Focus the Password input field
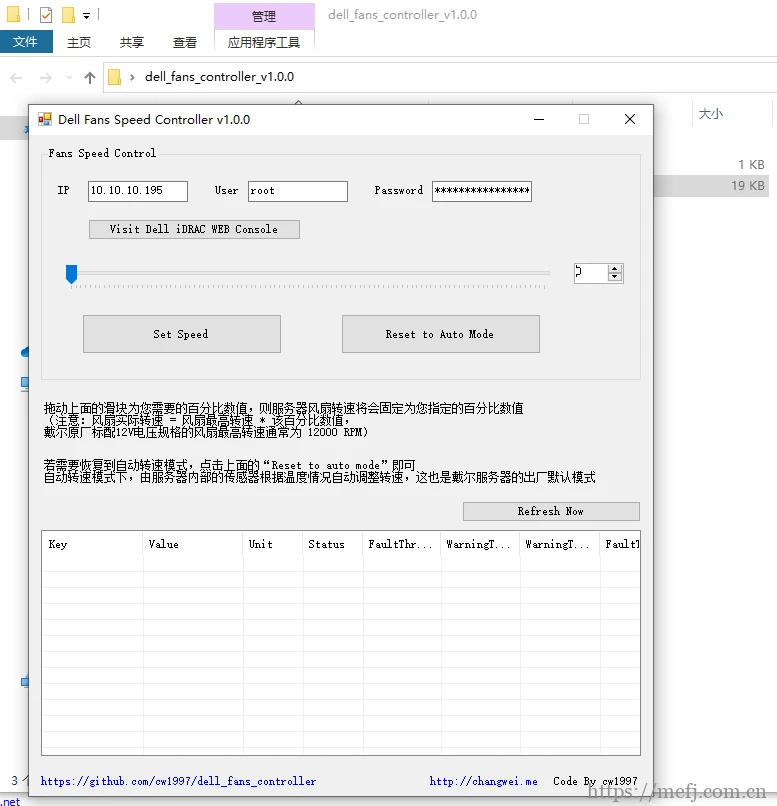The width and height of the screenshot is (777, 806). click(x=482, y=191)
